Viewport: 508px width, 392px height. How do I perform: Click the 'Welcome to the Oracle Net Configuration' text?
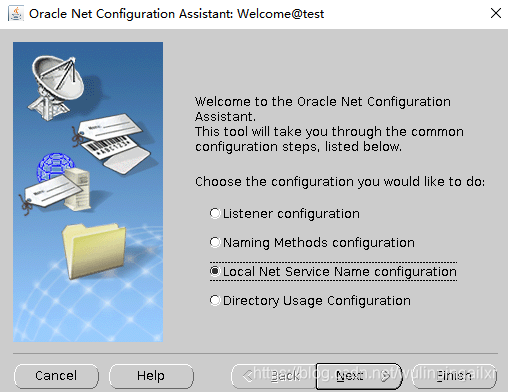[x=323, y=101]
